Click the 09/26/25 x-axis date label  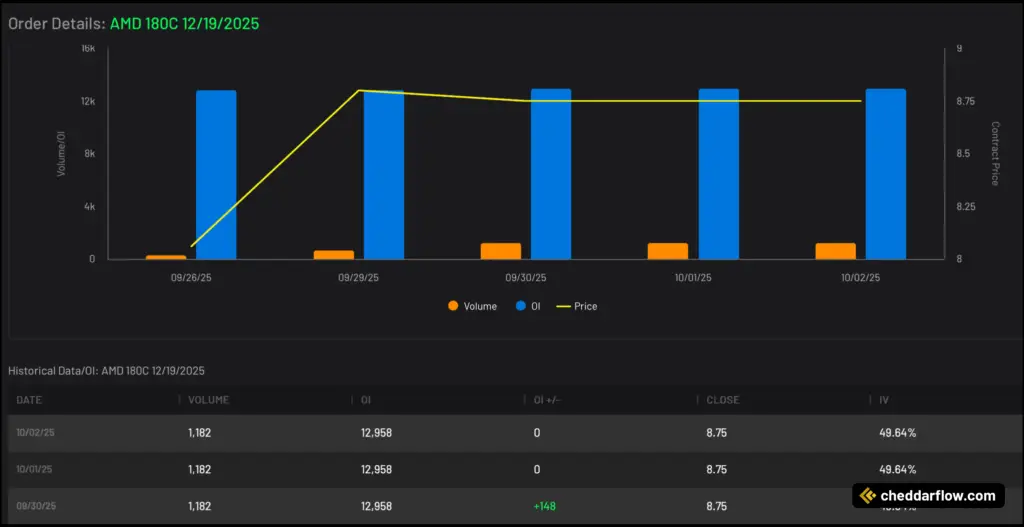[x=191, y=278]
